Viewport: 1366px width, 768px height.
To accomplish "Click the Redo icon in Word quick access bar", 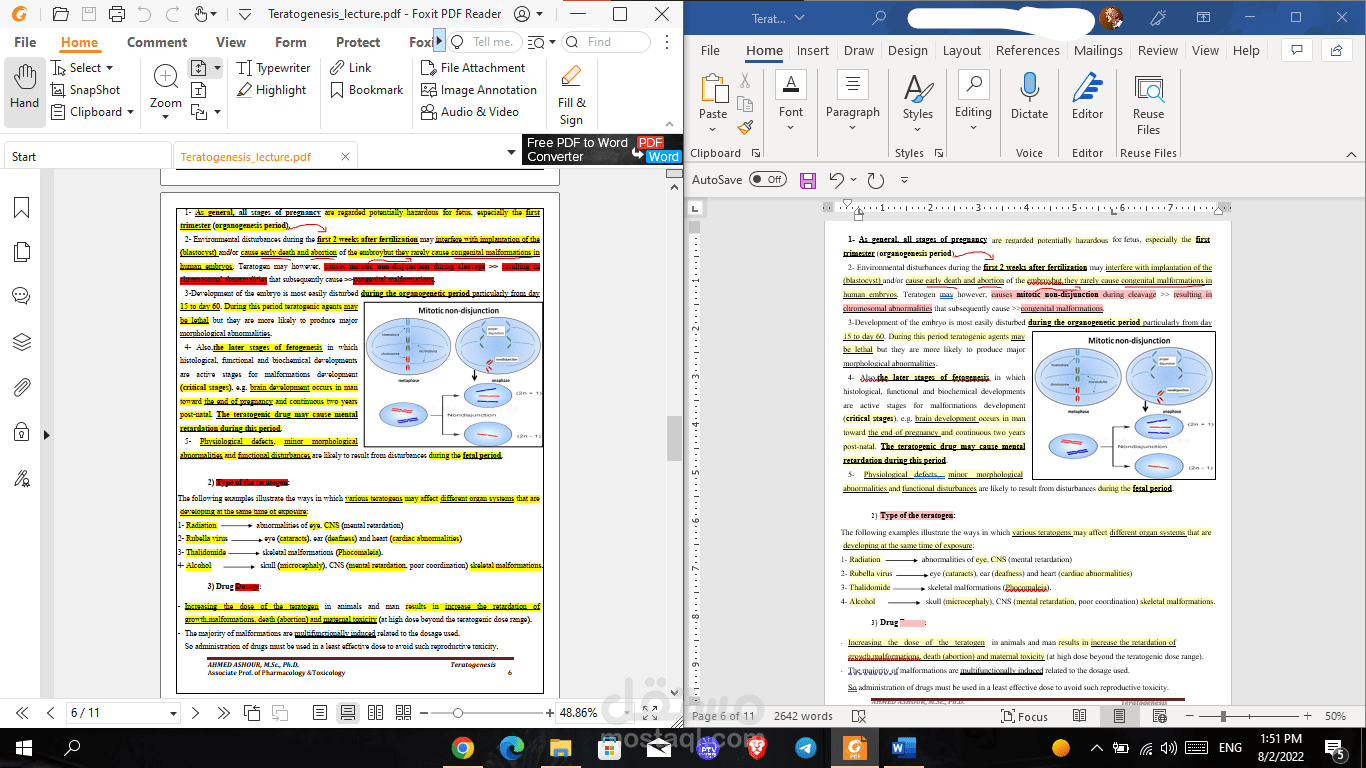I will [x=876, y=180].
